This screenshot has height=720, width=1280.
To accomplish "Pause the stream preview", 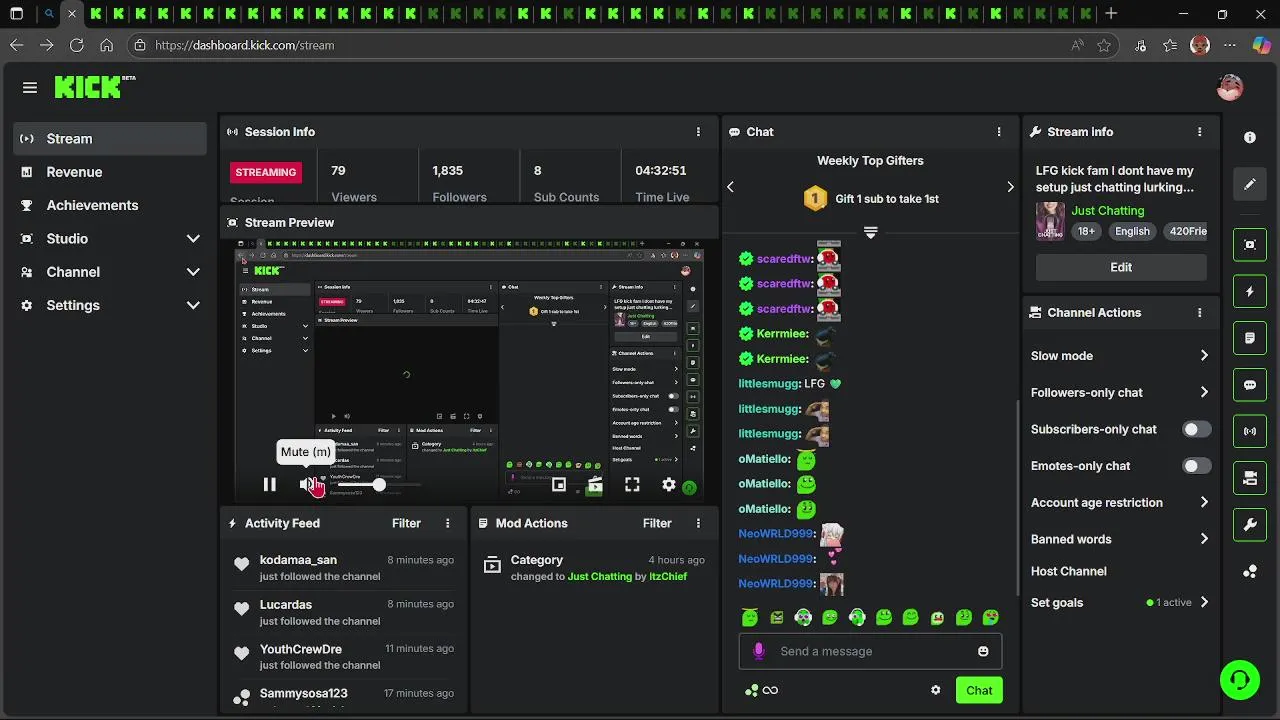I will 269,485.
